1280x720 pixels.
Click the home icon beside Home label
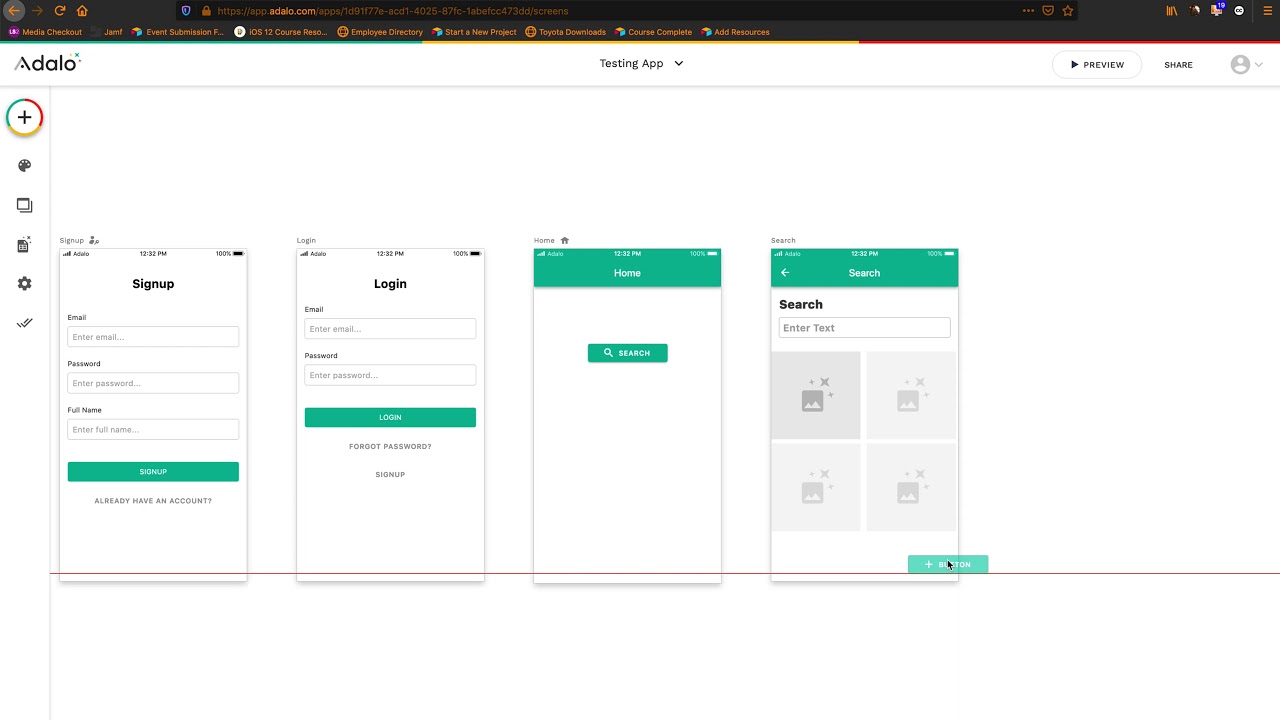pos(564,240)
